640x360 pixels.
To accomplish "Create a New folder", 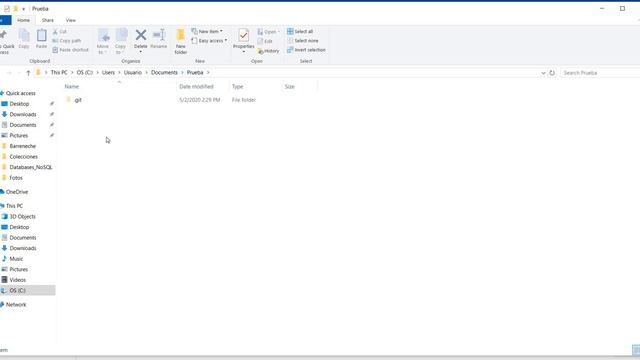I will click(181, 41).
